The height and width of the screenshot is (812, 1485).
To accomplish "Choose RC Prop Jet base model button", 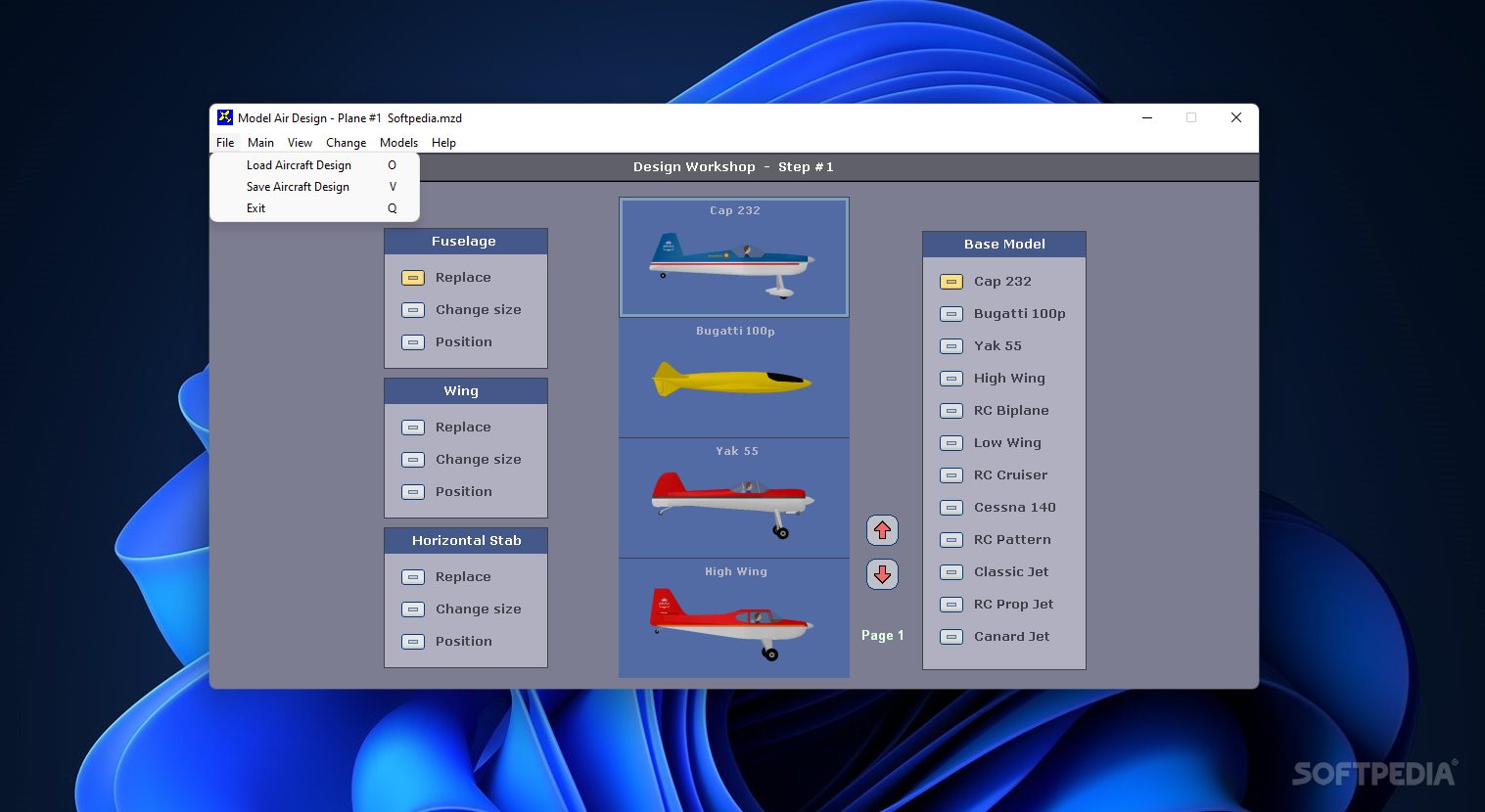I will click(951, 605).
